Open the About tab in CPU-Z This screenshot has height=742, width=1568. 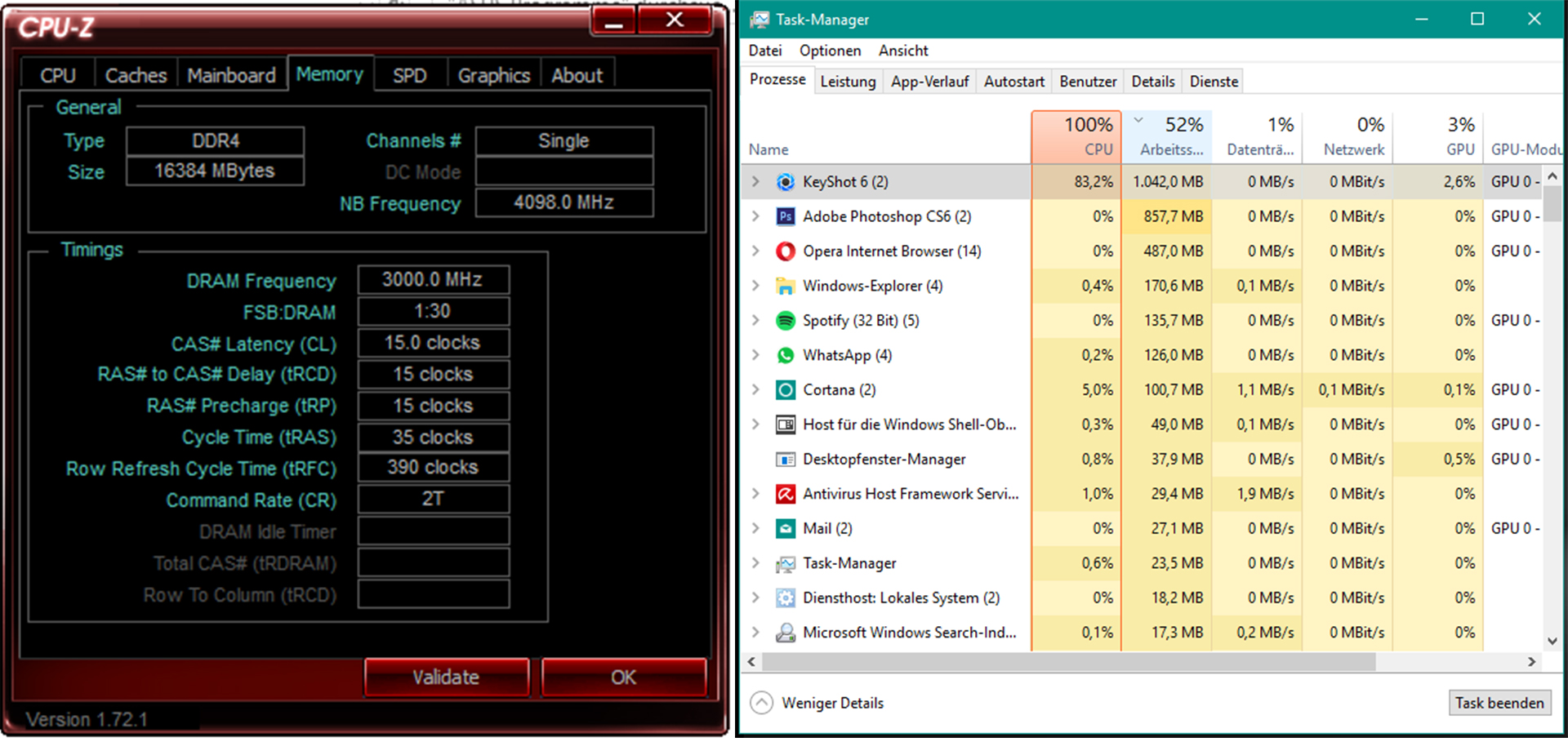pos(577,75)
